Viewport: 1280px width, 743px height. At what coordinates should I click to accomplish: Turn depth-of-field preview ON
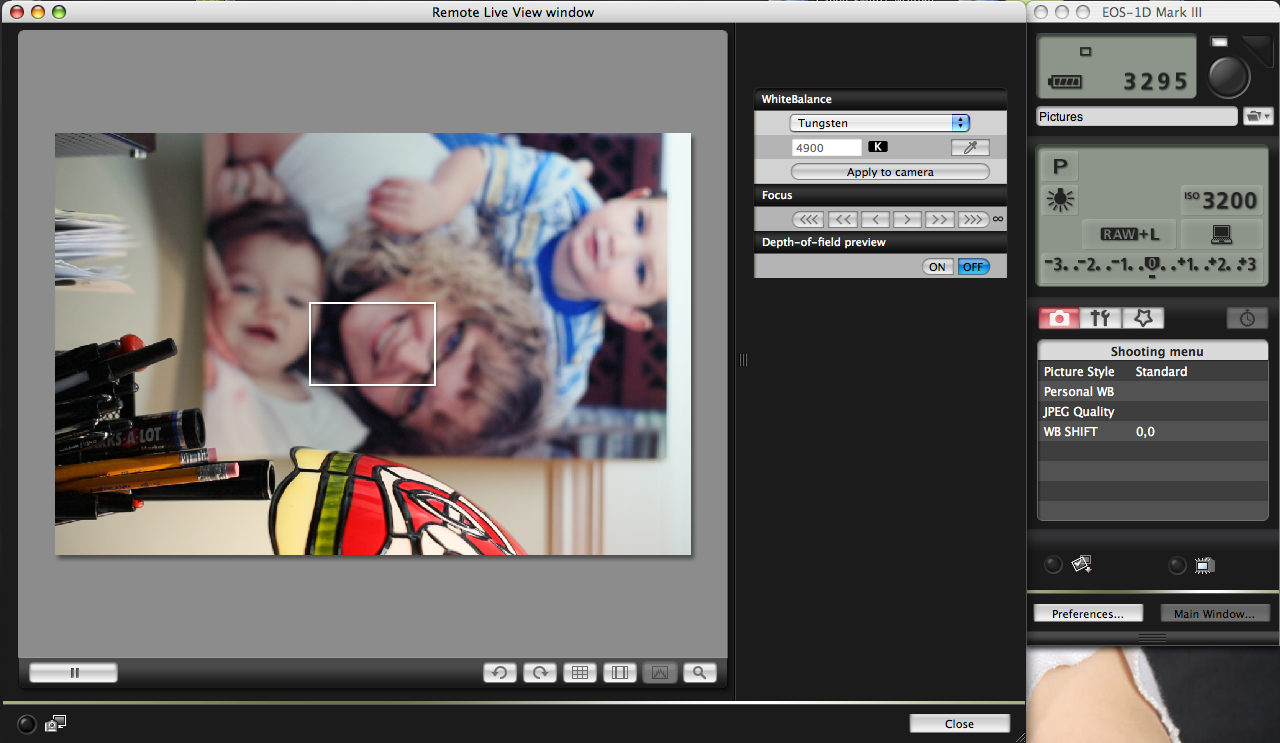937,267
